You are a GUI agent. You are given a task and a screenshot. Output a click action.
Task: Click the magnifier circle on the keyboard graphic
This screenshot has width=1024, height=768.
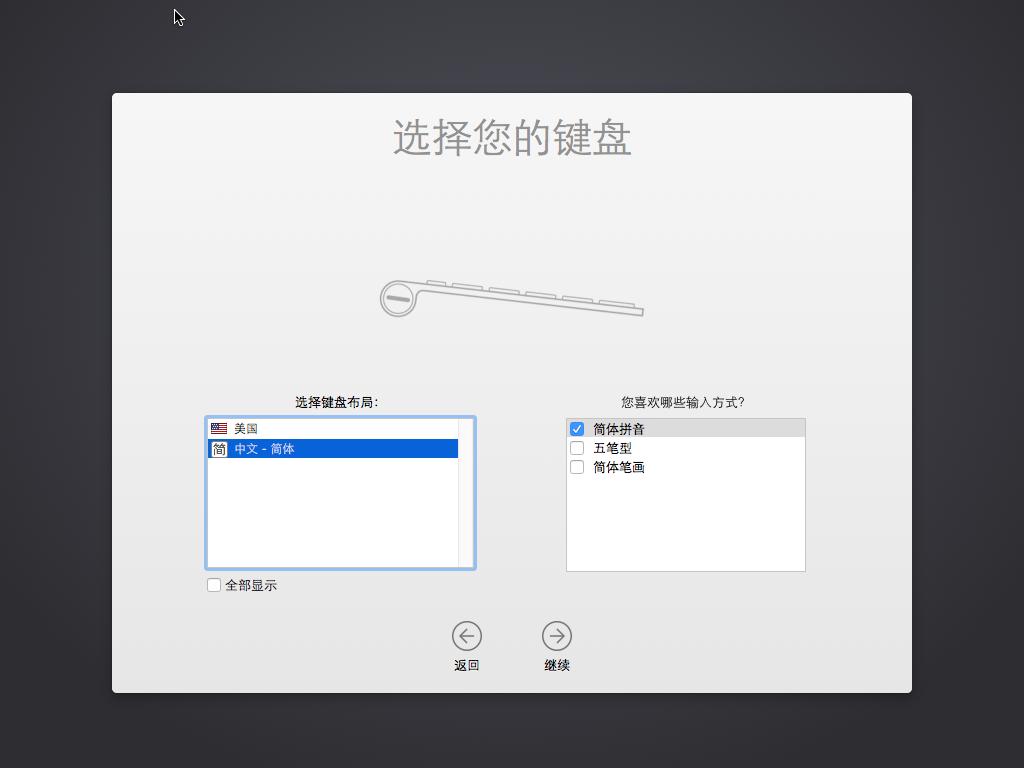click(398, 299)
